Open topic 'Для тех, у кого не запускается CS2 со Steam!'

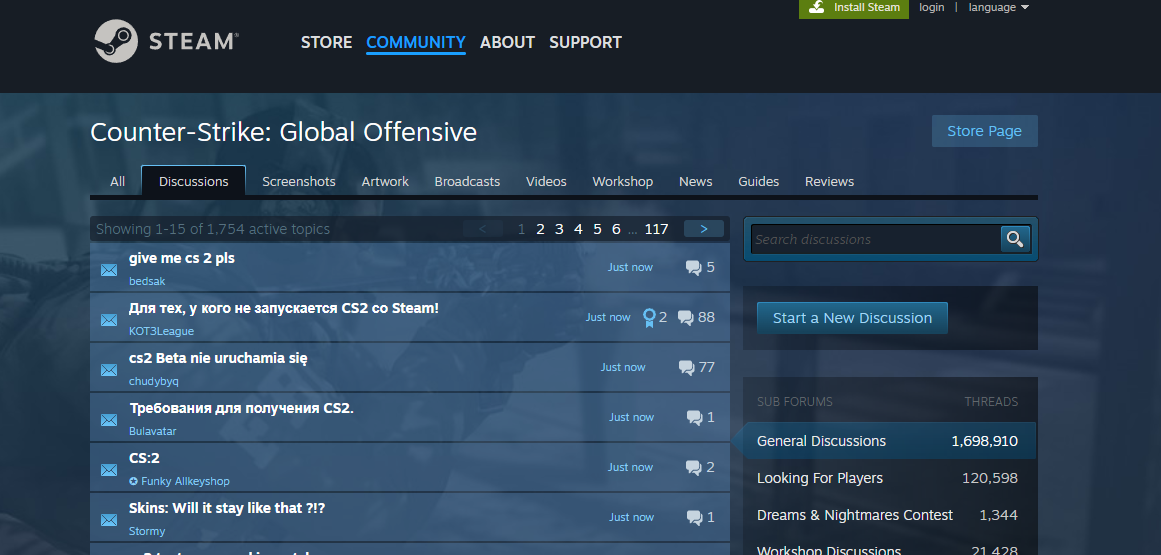click(x=284, y=308)
